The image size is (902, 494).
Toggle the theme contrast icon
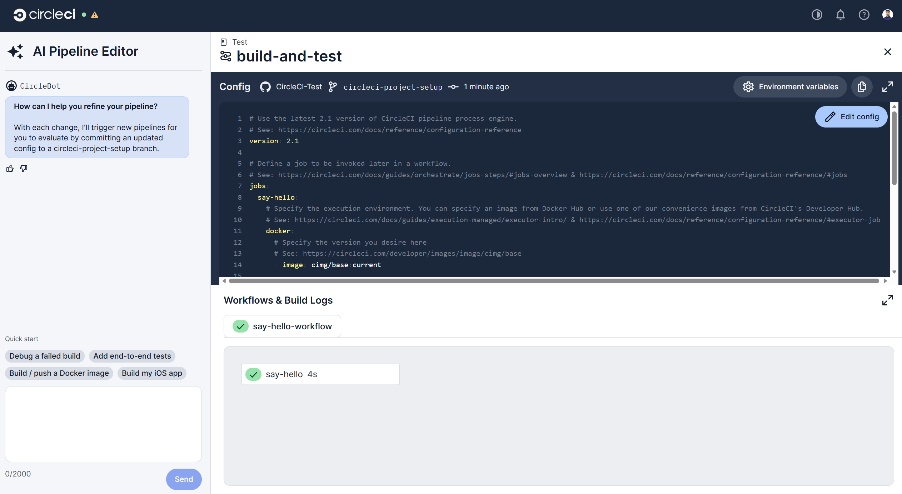pyautogui.click(x=817, y=15)
